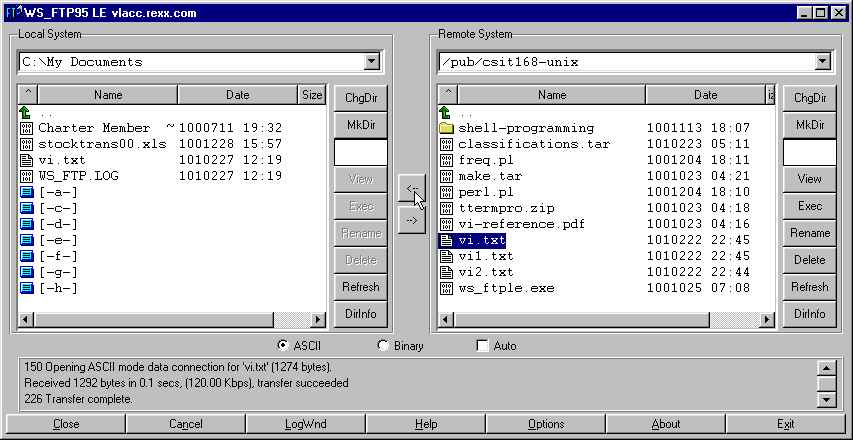Sort local list by Name column
The width and height of the screenshot is (853, 440).
click(x=108, y=95)
